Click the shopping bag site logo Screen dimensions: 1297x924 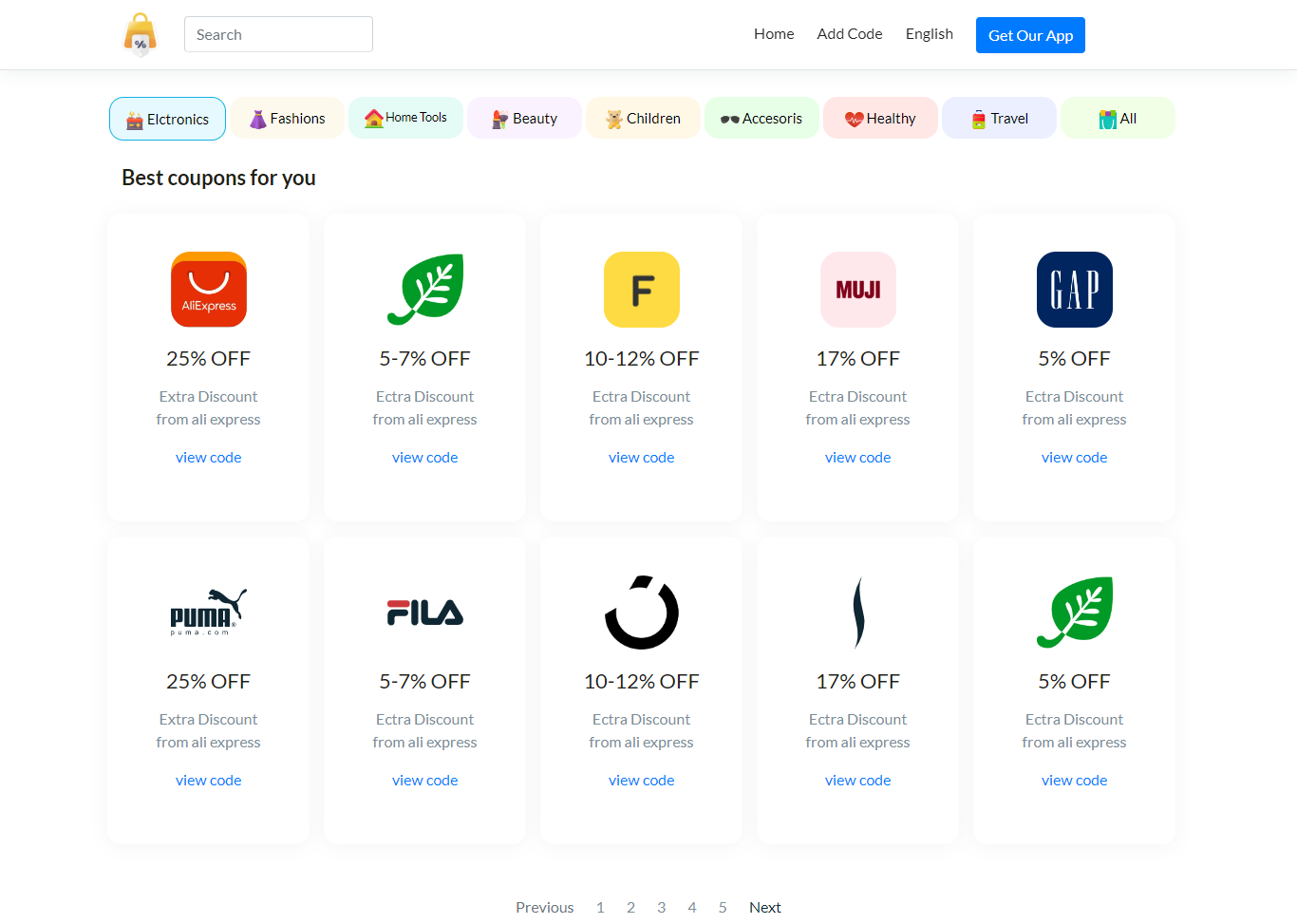pyautogui.click(x=141, y=35)
